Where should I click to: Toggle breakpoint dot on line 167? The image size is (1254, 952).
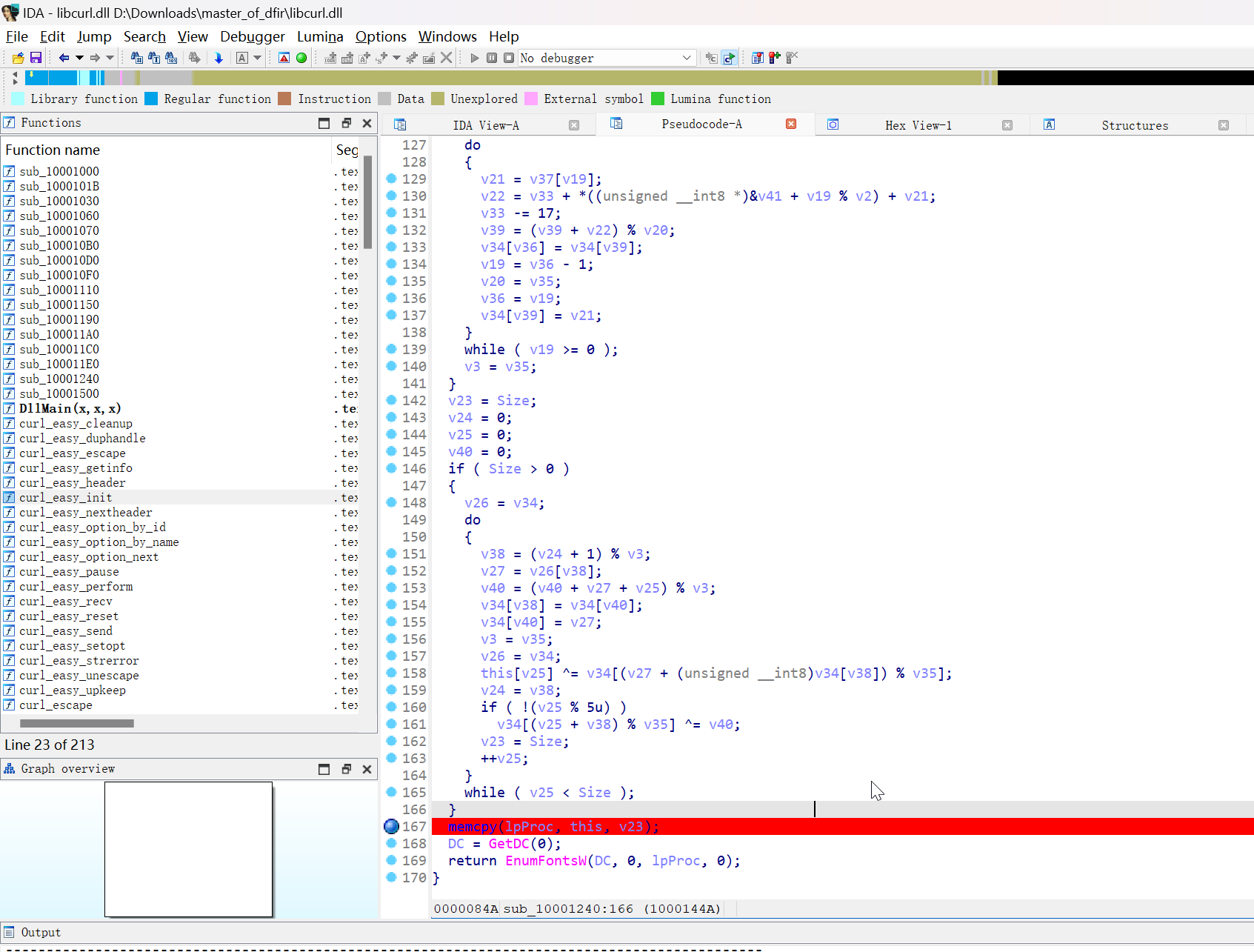[x=392, y=826]
